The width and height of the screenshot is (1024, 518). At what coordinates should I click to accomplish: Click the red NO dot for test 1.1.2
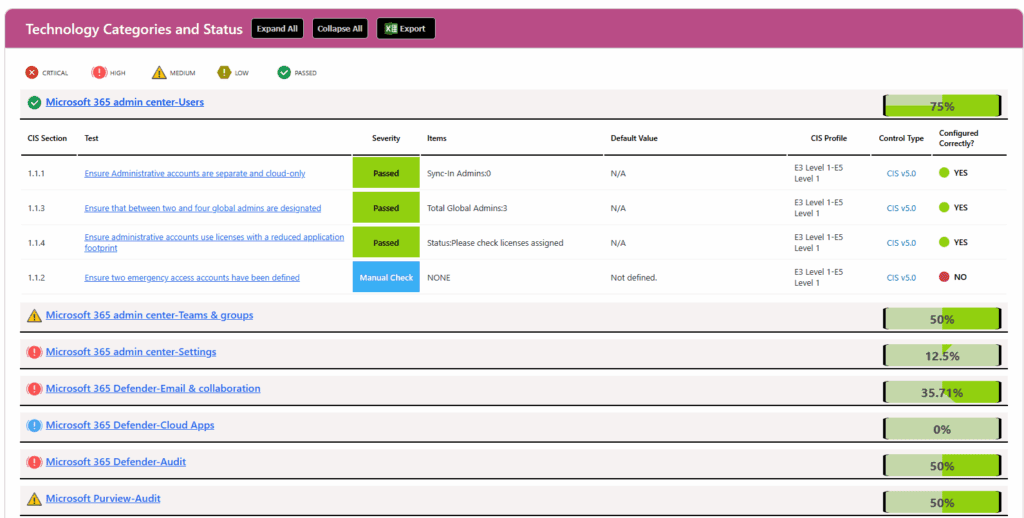click(x=944, y=277)
